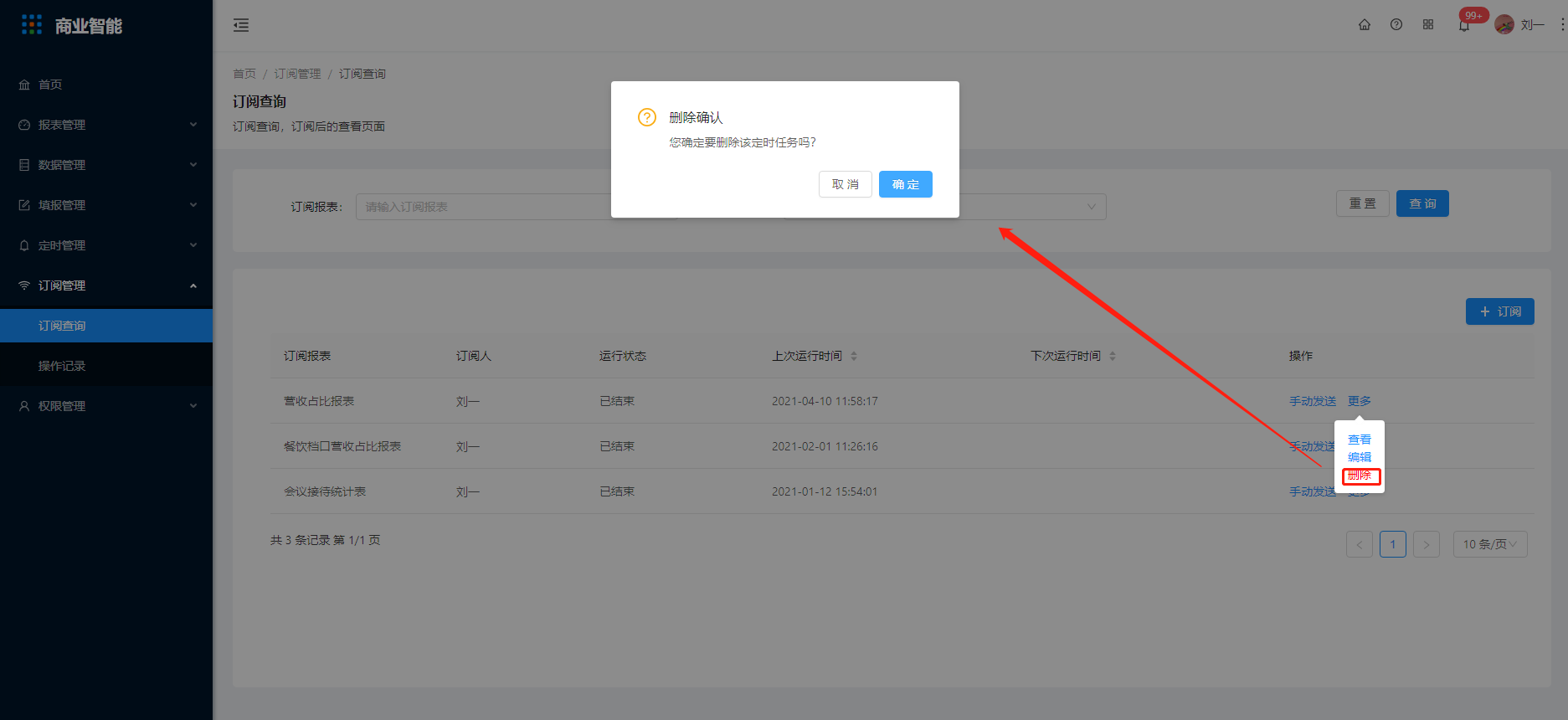Open the four-squares apps icon in top bar
This screenshot has height=720, width=1568.
click(x=1428, y=24)
